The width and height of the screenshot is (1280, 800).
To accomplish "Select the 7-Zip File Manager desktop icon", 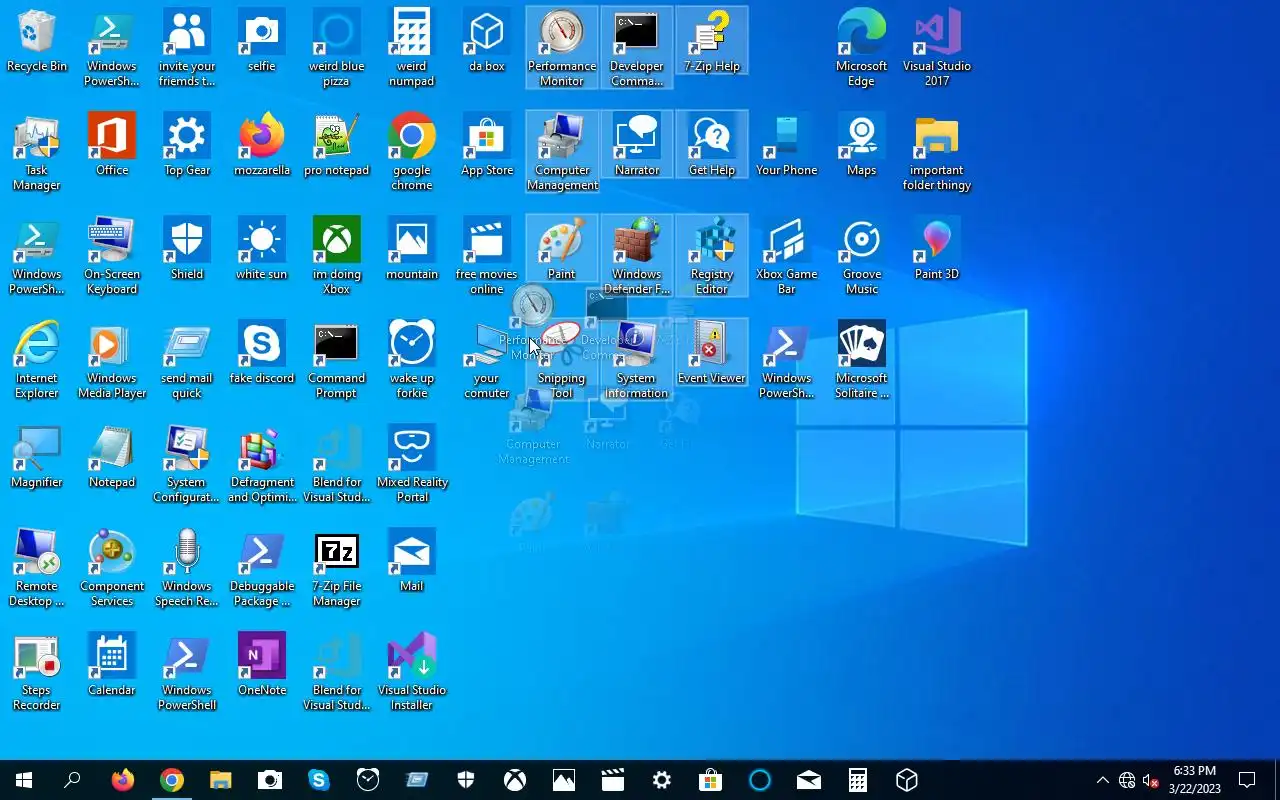I will (x=337, y=568).
